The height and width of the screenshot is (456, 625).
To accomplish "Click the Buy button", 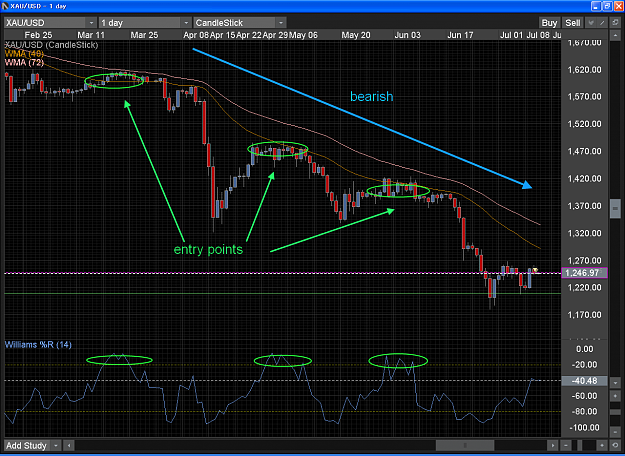I will point(549,23).
